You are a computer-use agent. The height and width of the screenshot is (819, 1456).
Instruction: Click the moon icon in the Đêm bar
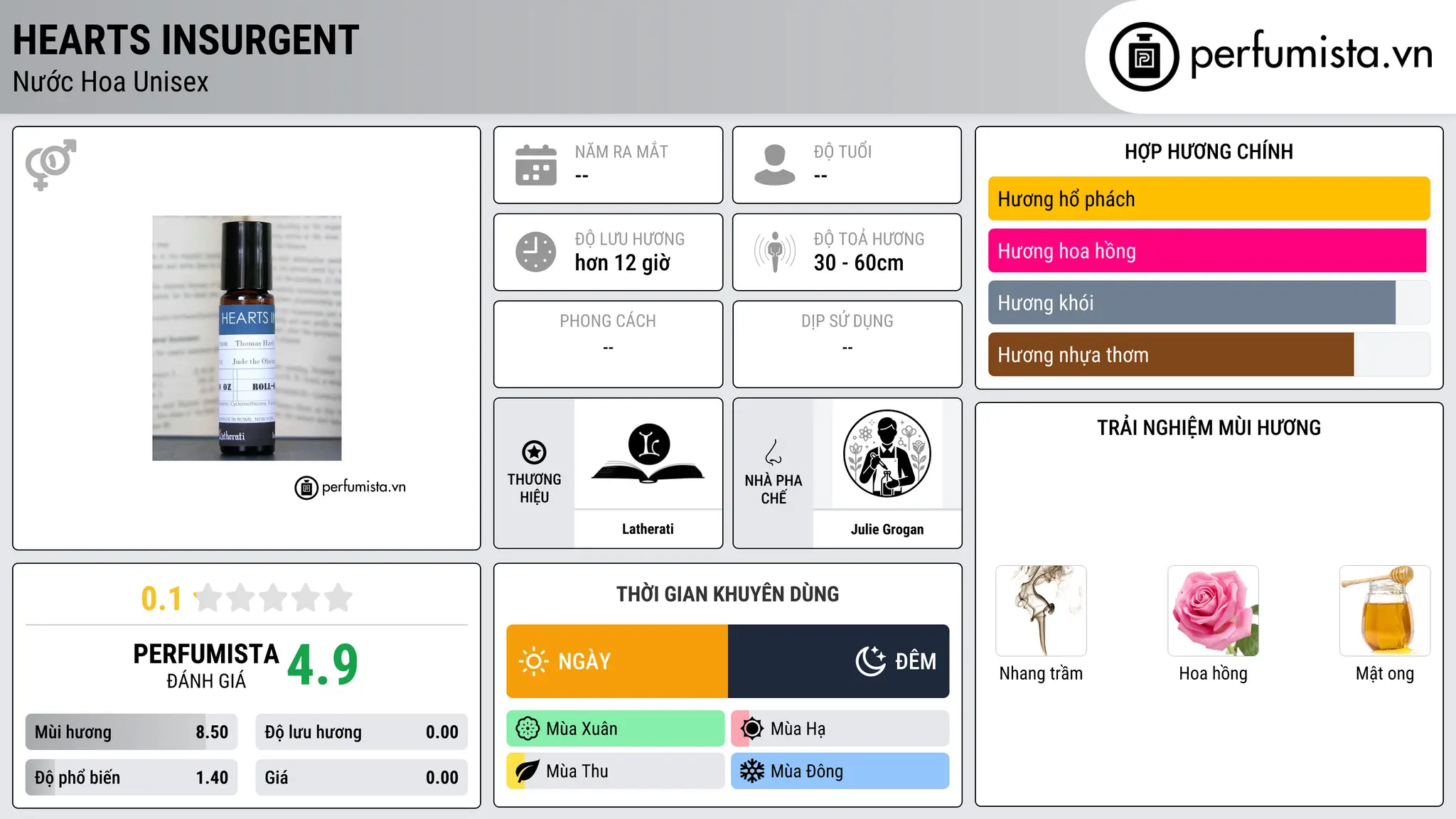point(871,661)
